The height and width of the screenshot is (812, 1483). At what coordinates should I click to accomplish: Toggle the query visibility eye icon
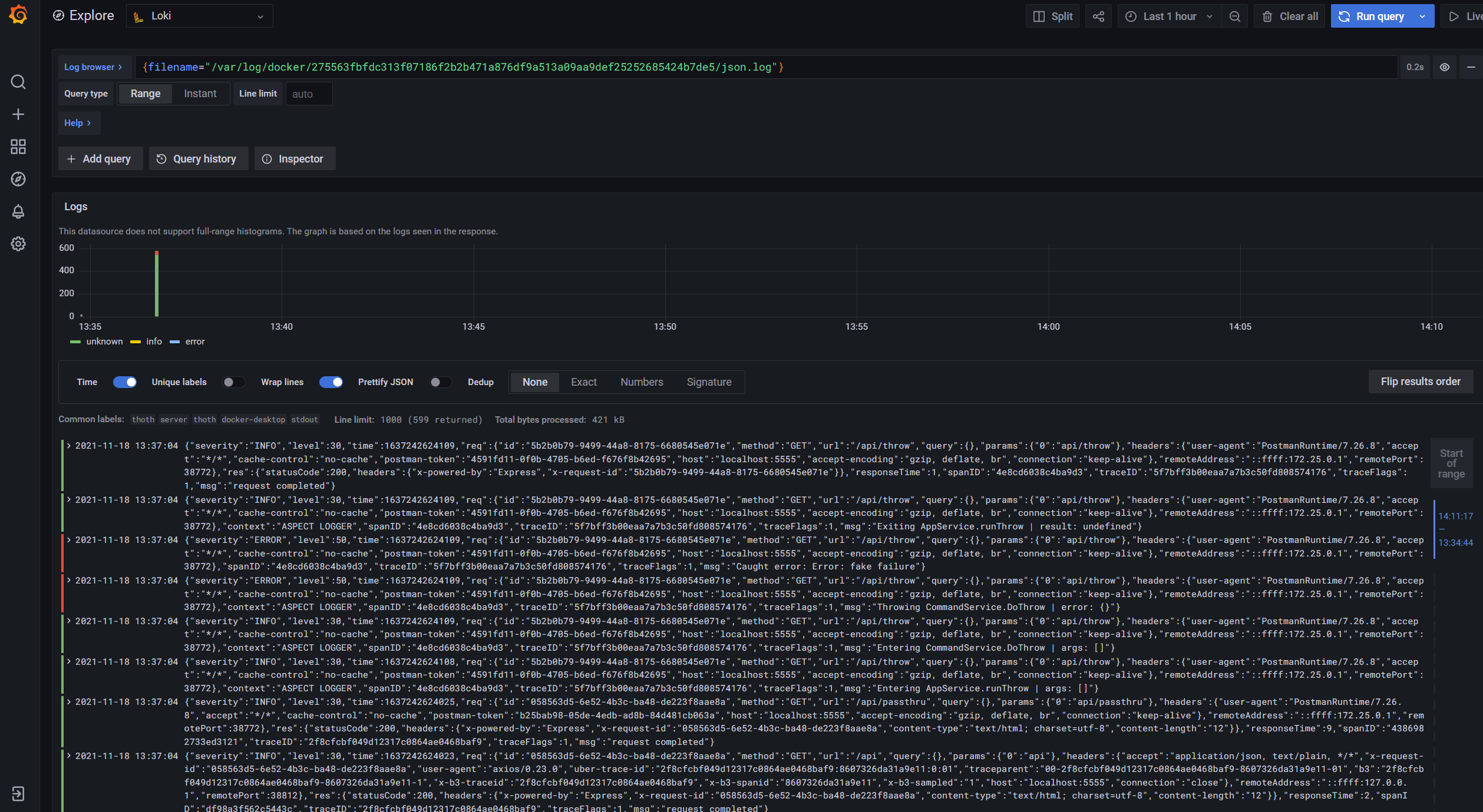point(1445,67)
